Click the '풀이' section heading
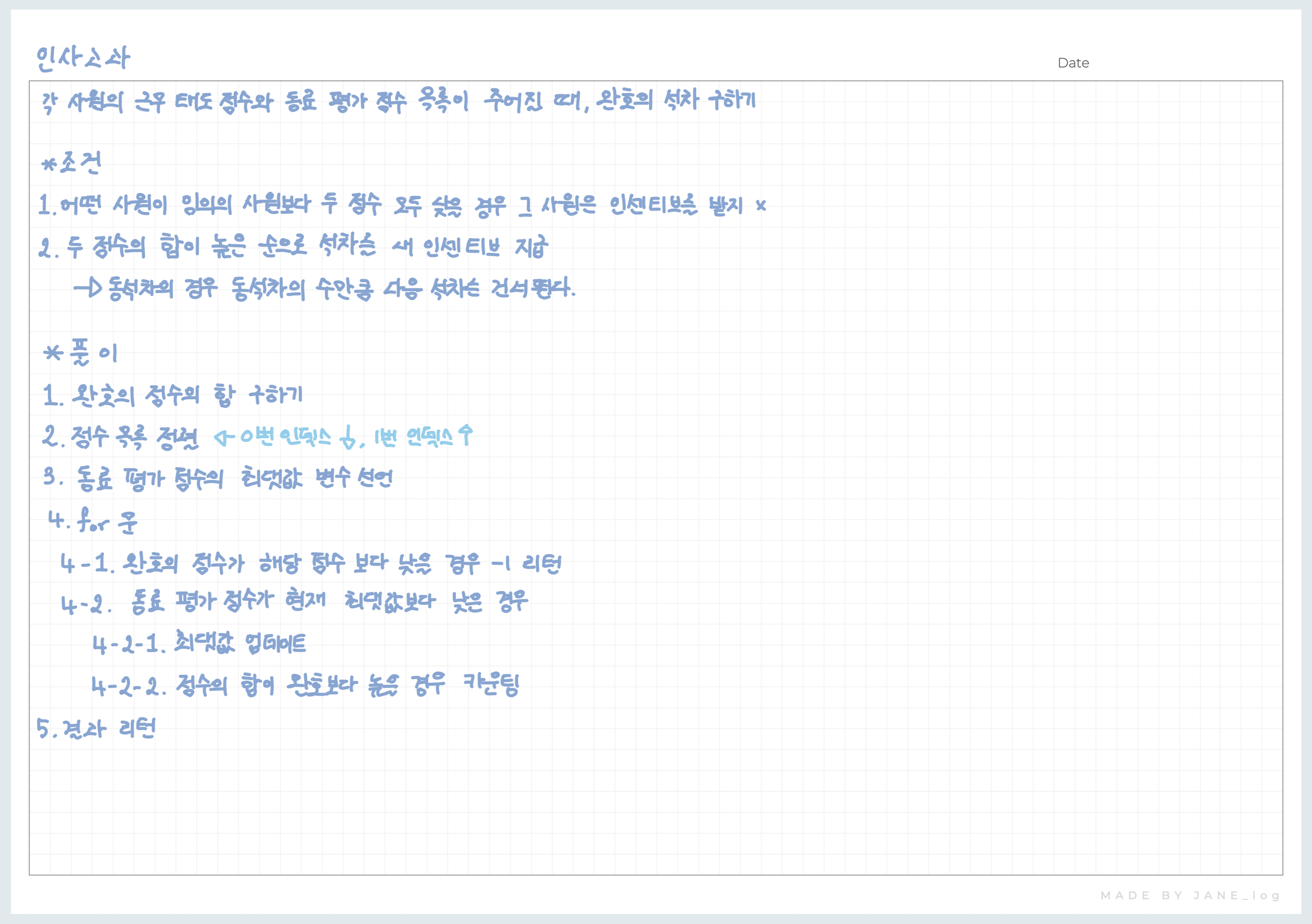The image size is (1312, 924). (94, 352)
